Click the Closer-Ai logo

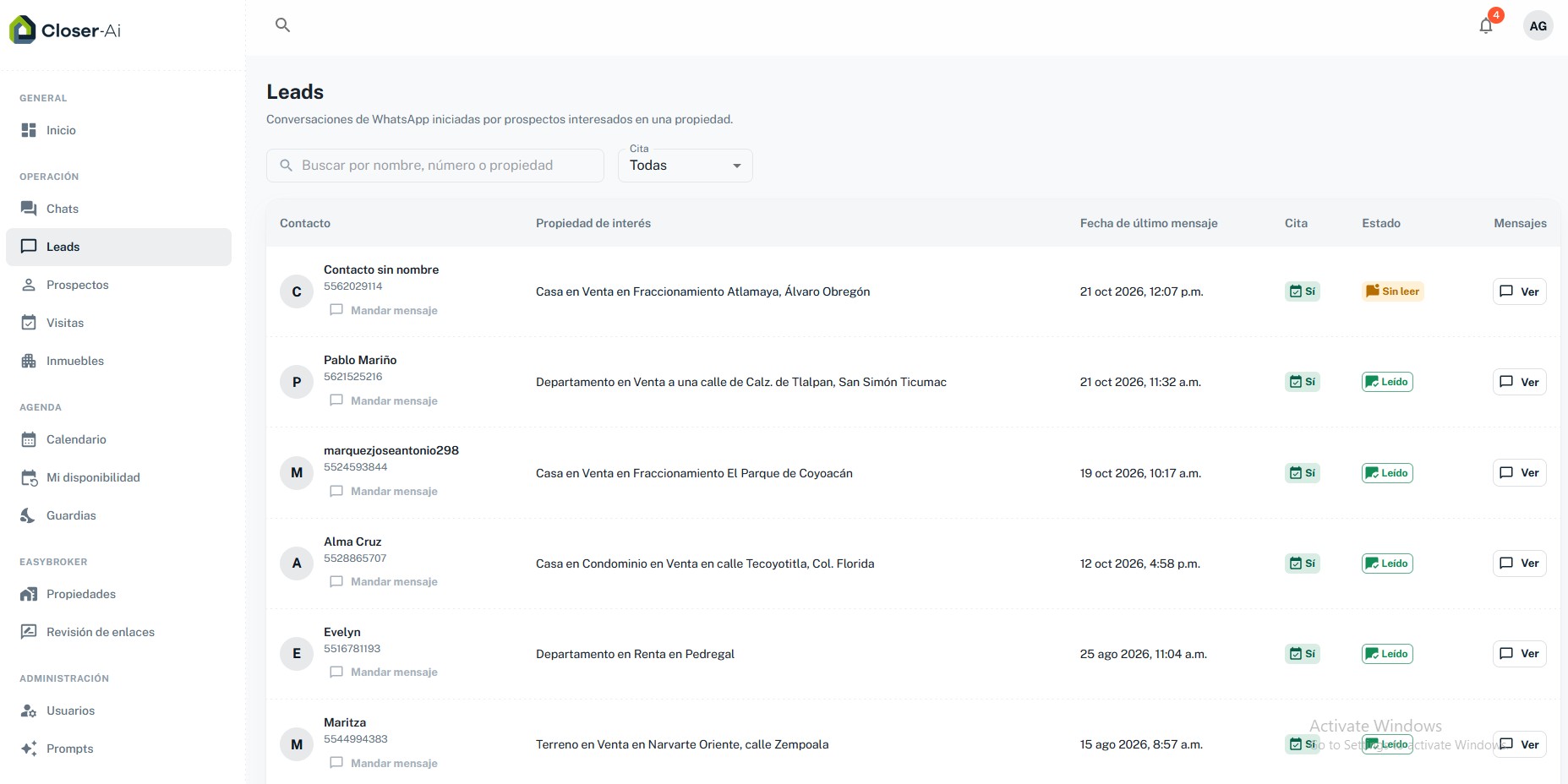click(x=65, y=30)
